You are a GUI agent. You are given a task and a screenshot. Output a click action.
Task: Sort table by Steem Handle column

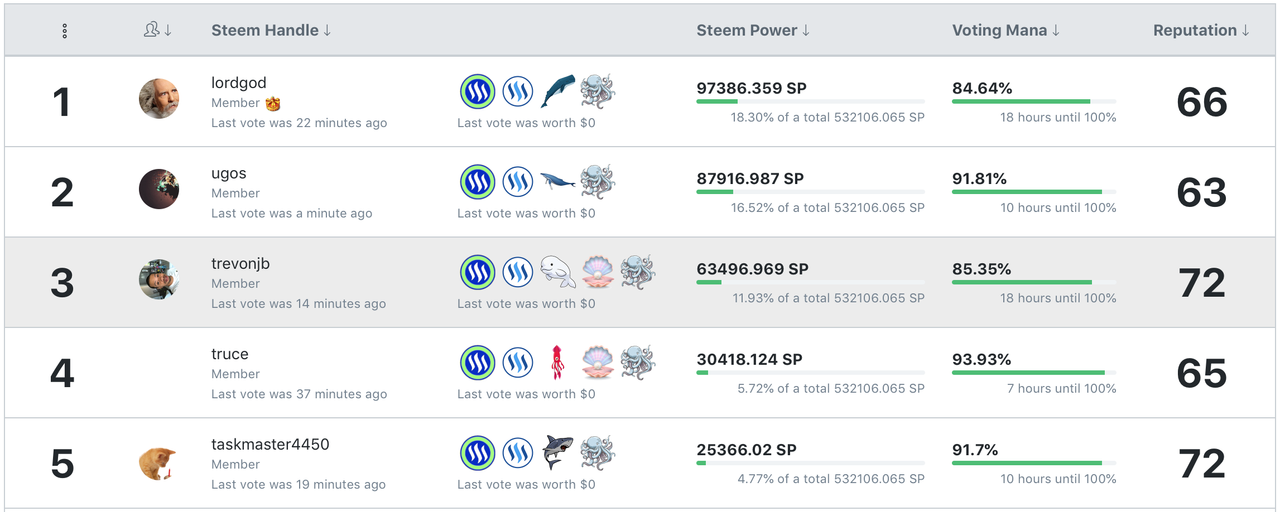tap(271, 31)
